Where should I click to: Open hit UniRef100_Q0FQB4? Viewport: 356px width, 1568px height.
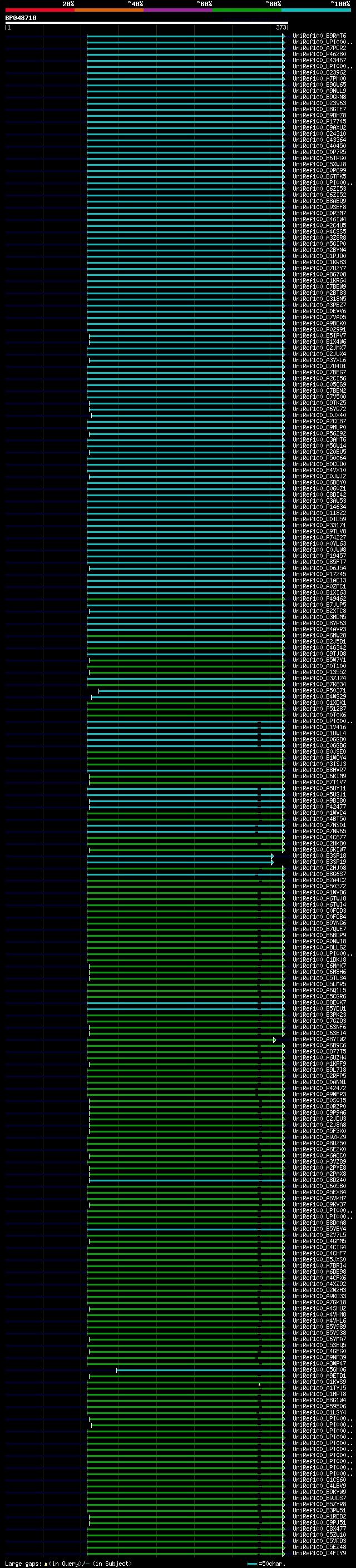click(319, 917)
